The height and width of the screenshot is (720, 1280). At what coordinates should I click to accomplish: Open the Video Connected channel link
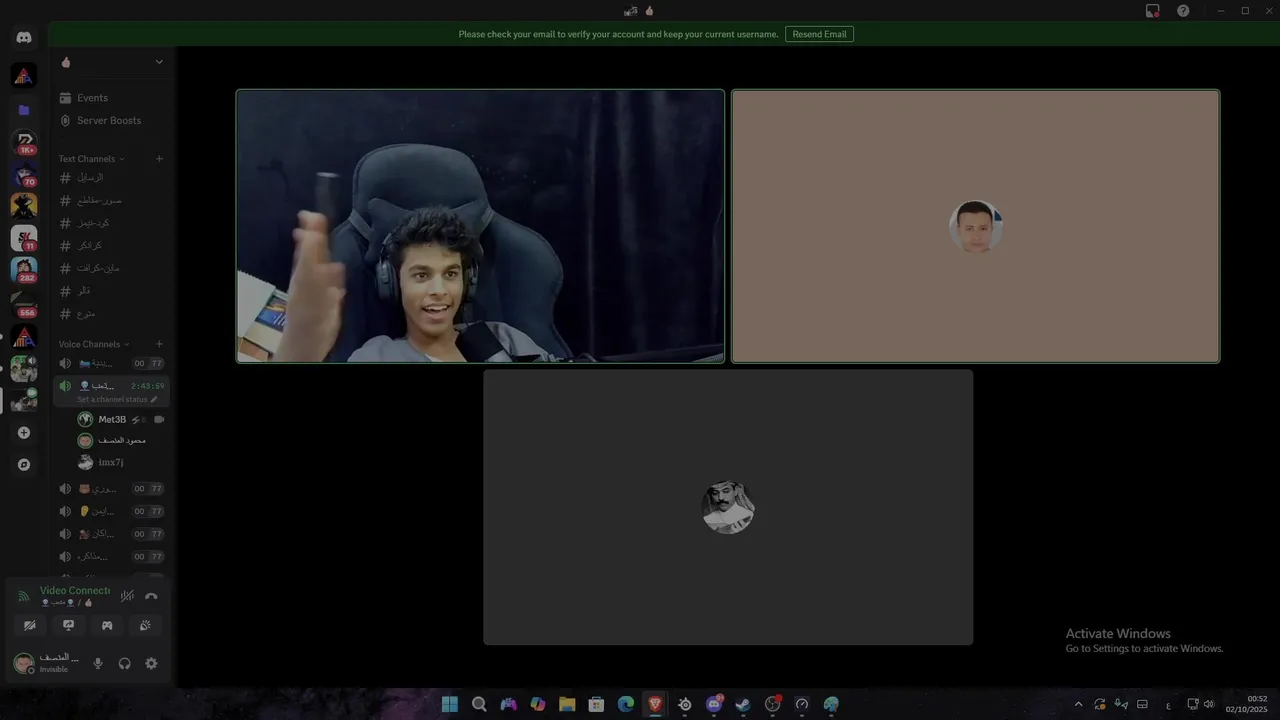(x=74, y=591)
